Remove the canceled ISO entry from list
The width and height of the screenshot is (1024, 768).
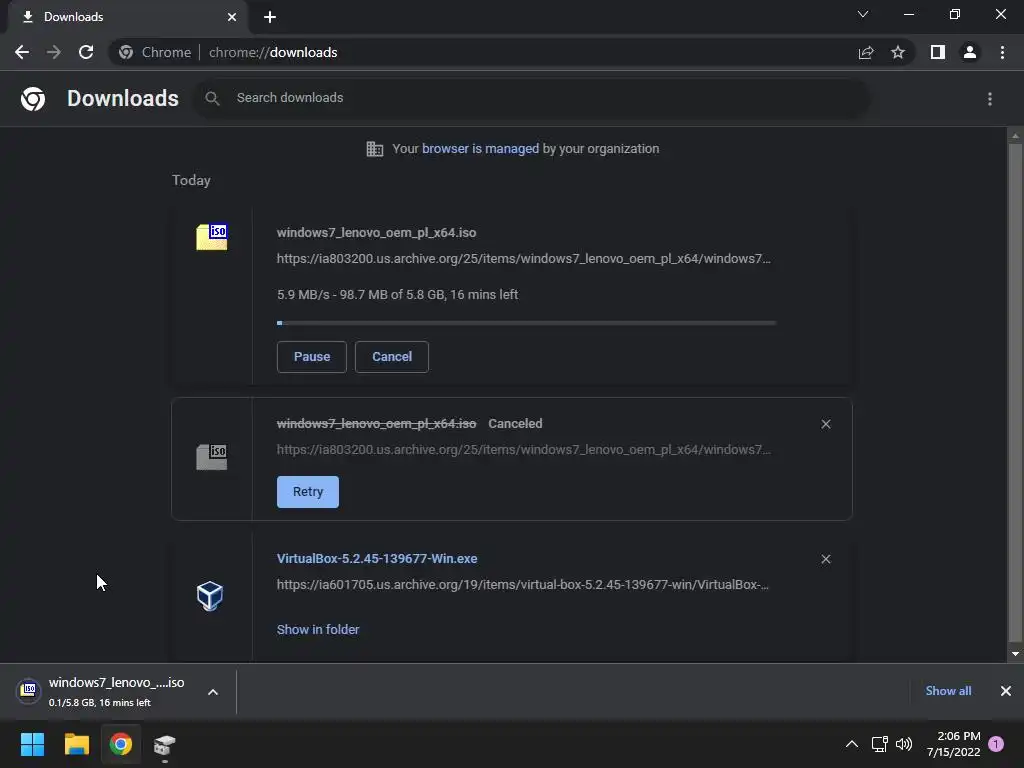point(826,424)
